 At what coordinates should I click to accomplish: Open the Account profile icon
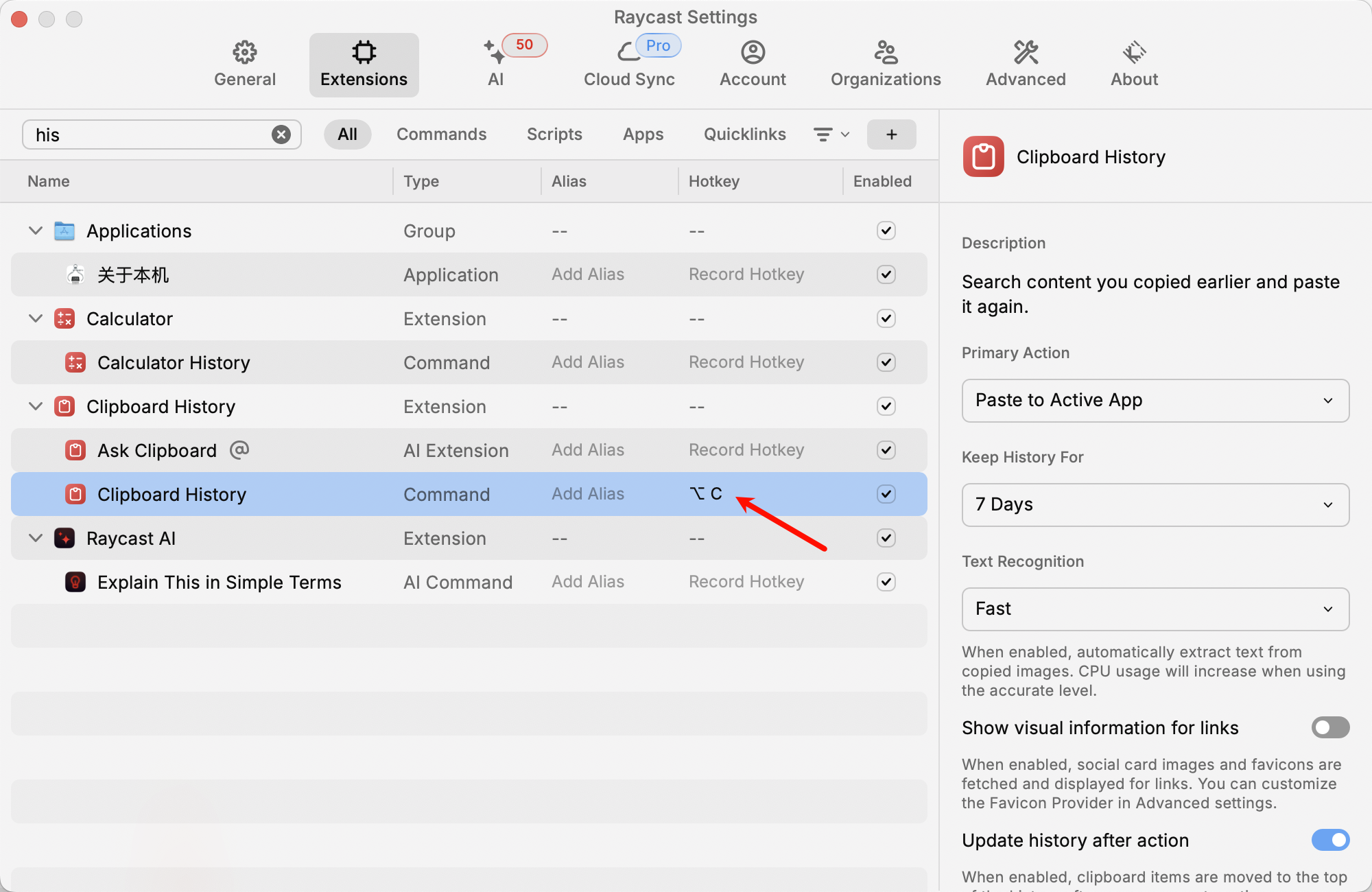pyautogui.click(x=753, y=53)
